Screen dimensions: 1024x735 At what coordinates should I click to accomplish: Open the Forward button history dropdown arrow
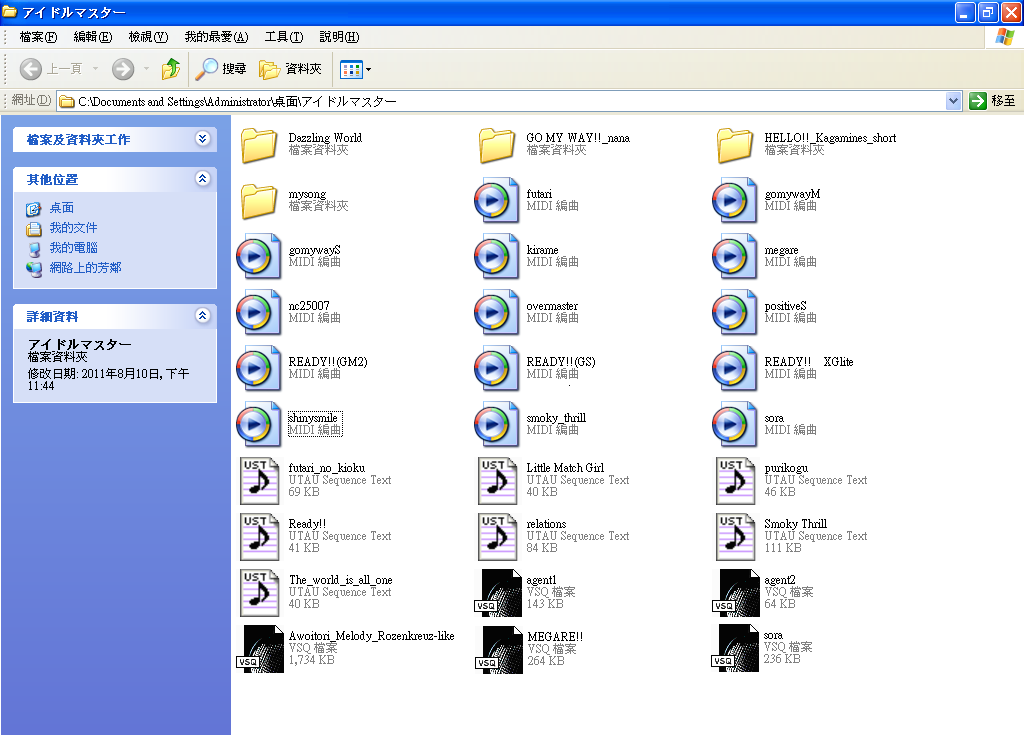coord(146,69)
